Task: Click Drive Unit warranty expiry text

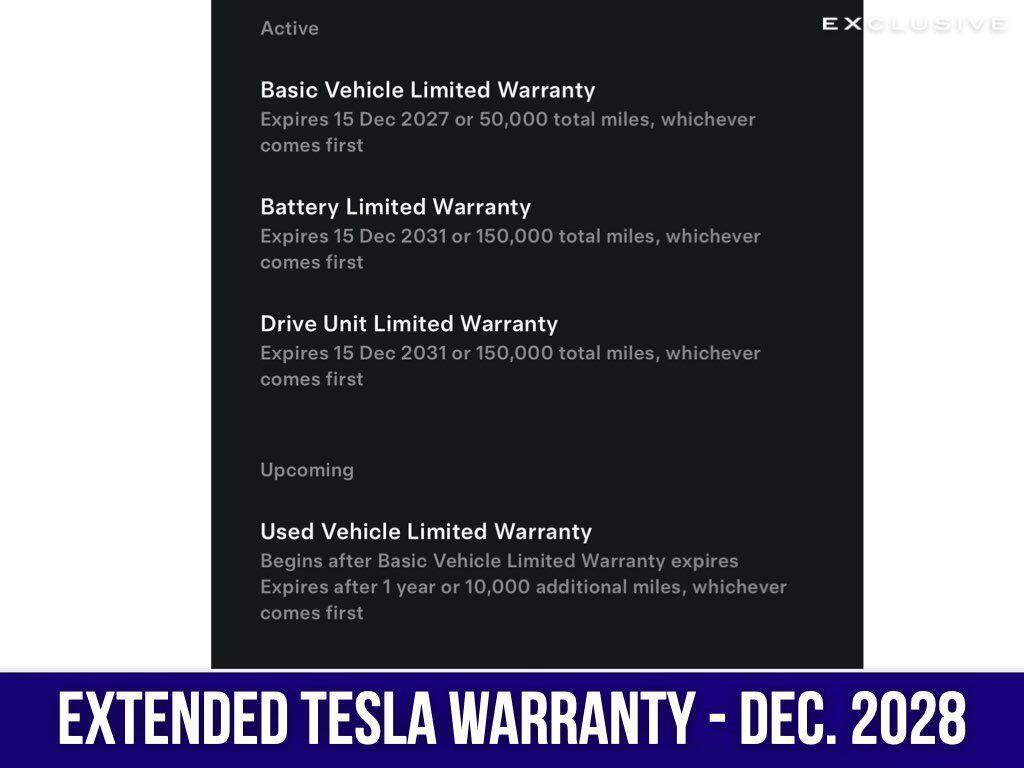Action: pyautogui.click(x=511, y=366)
